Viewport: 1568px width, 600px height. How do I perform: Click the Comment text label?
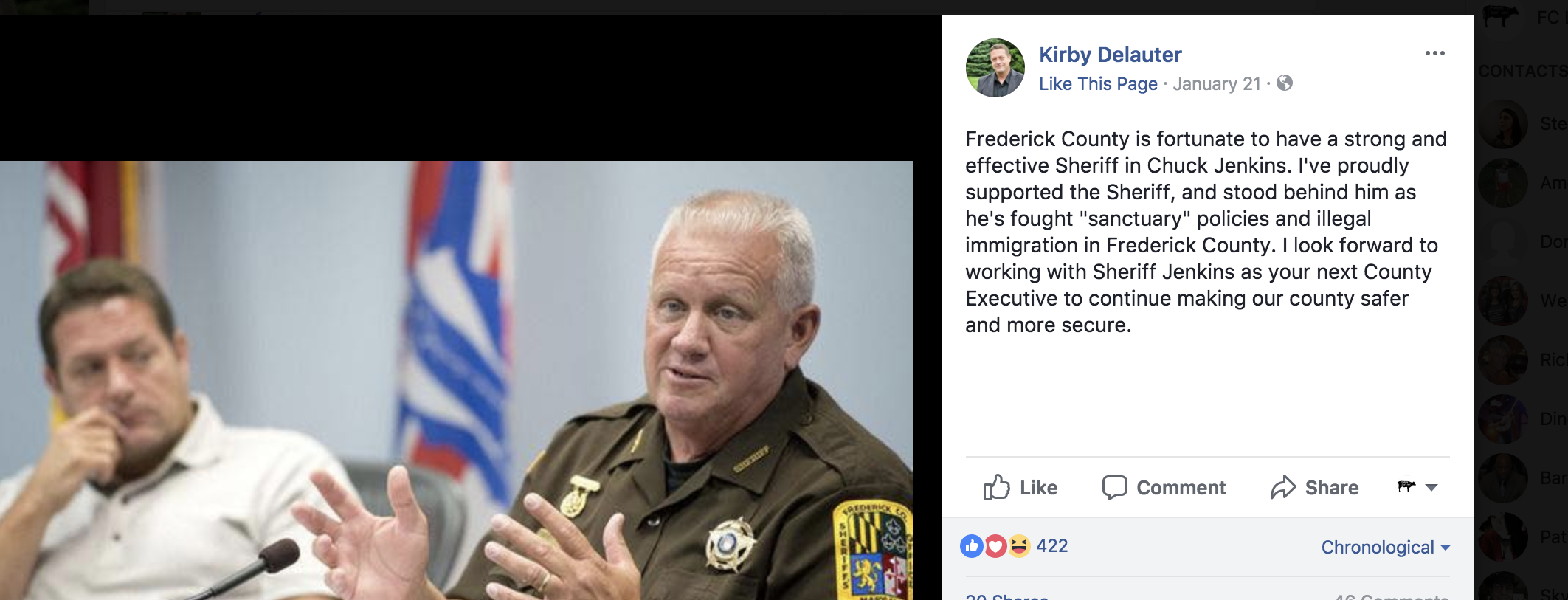pyautogui.click(x=1181, y=488)
